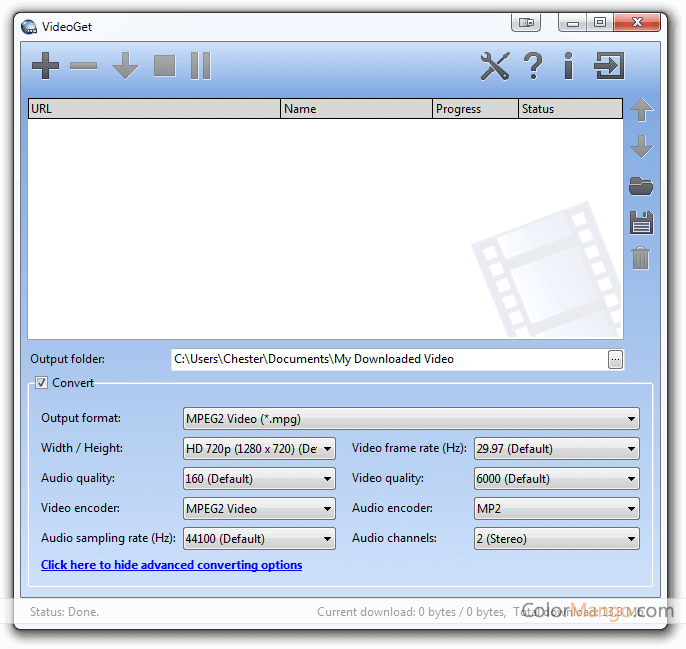The width and height of the screenshot is (686, 649).
Task: Click the 'Audio channels:' label
Action: click(x=394, y=538)
